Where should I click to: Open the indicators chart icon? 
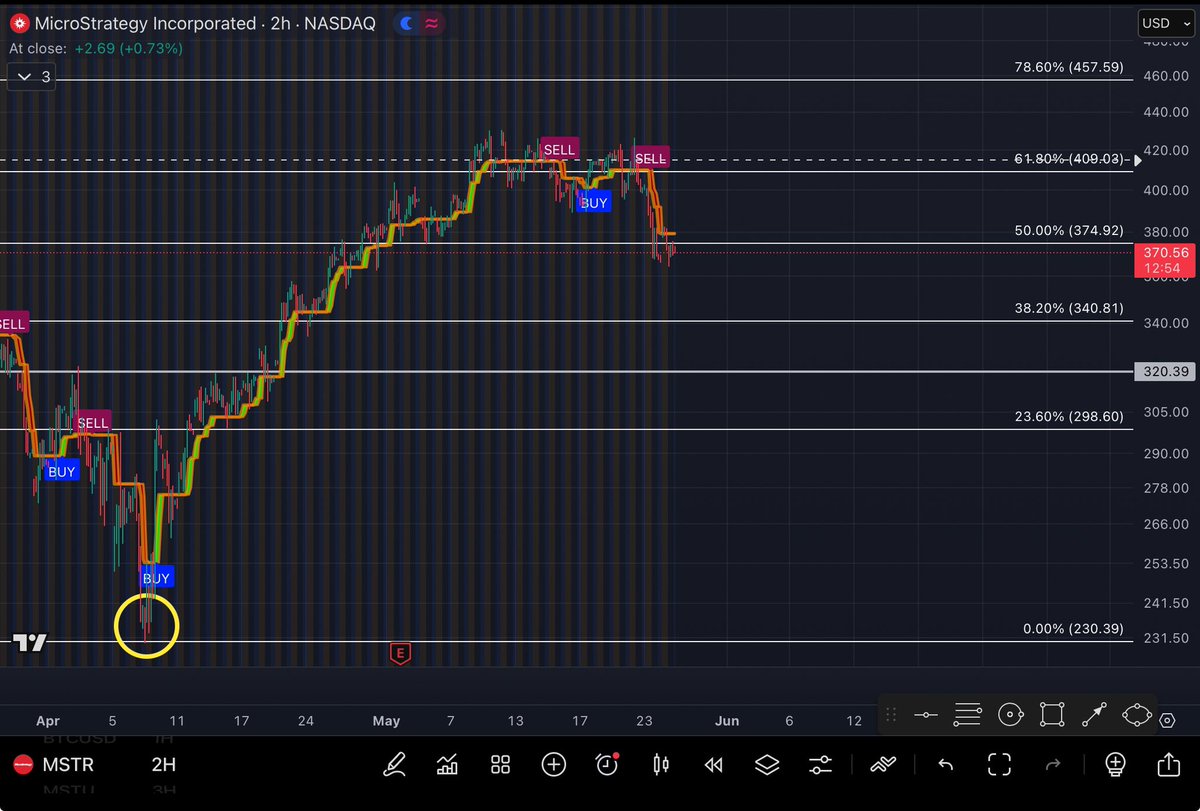pyautogui.click(x=448, y=765)
